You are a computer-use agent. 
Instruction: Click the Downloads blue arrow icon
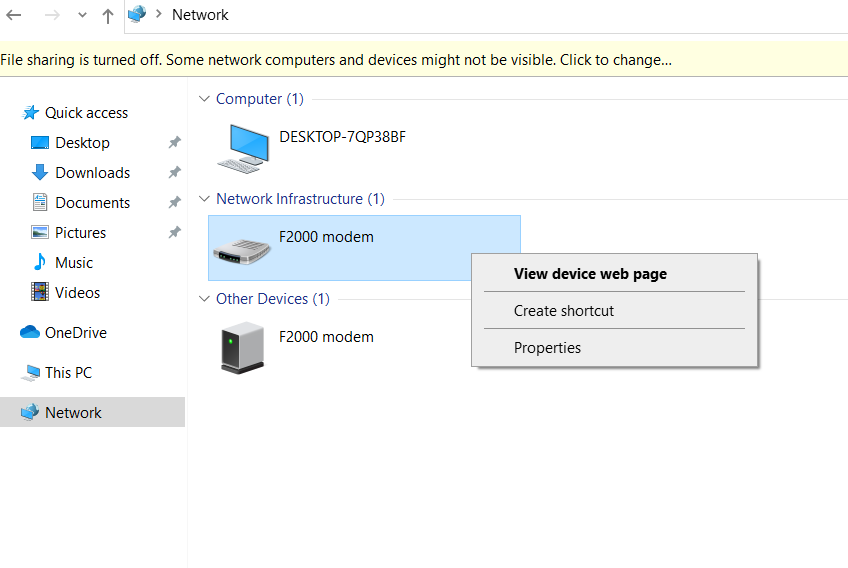coord(39,173)
